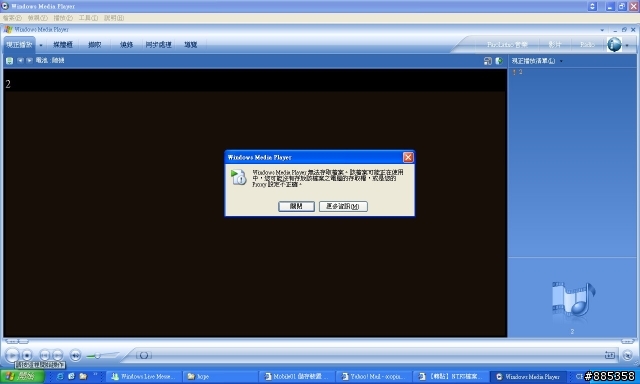Open the 媒體櫃 library tab
The height and width of the screenshot is (384, 640).
coord(63,45)
